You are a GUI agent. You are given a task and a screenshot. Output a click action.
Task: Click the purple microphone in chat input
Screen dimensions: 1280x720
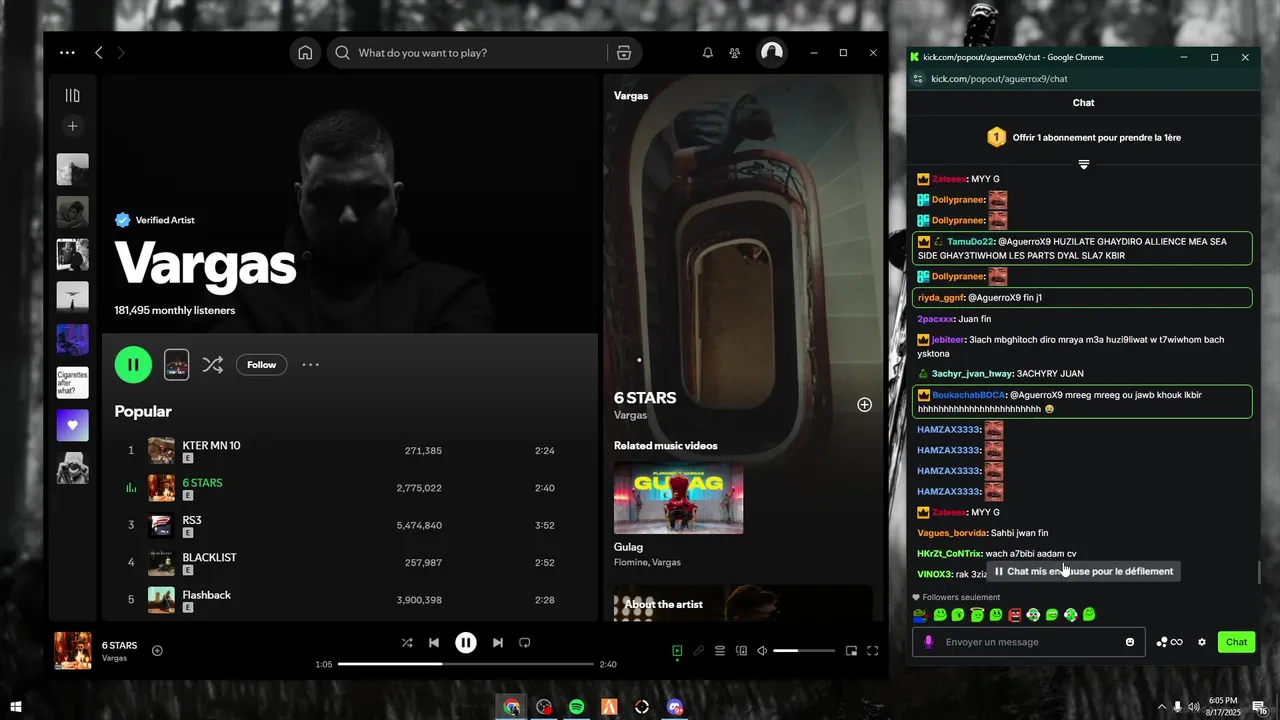click(x=929, y=642)
